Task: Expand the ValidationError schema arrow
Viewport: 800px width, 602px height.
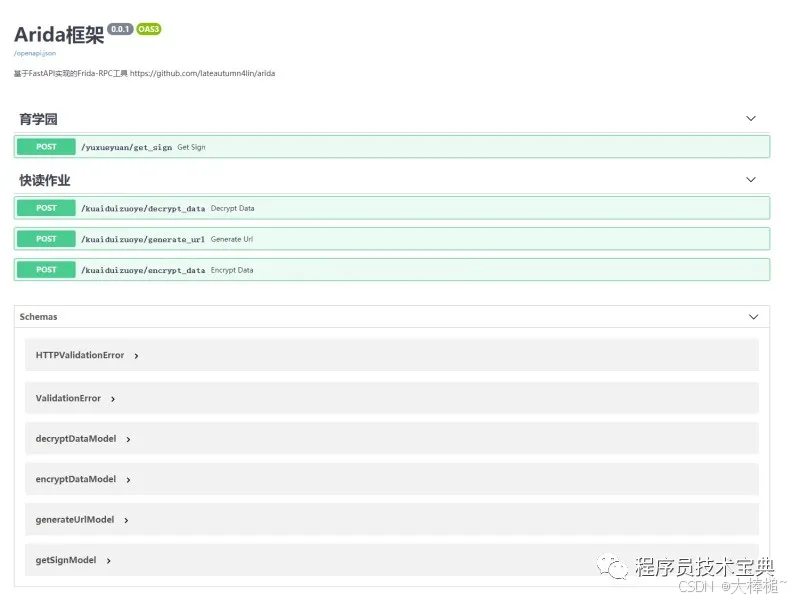Action: pyautogui.click(x=113, y=399)
